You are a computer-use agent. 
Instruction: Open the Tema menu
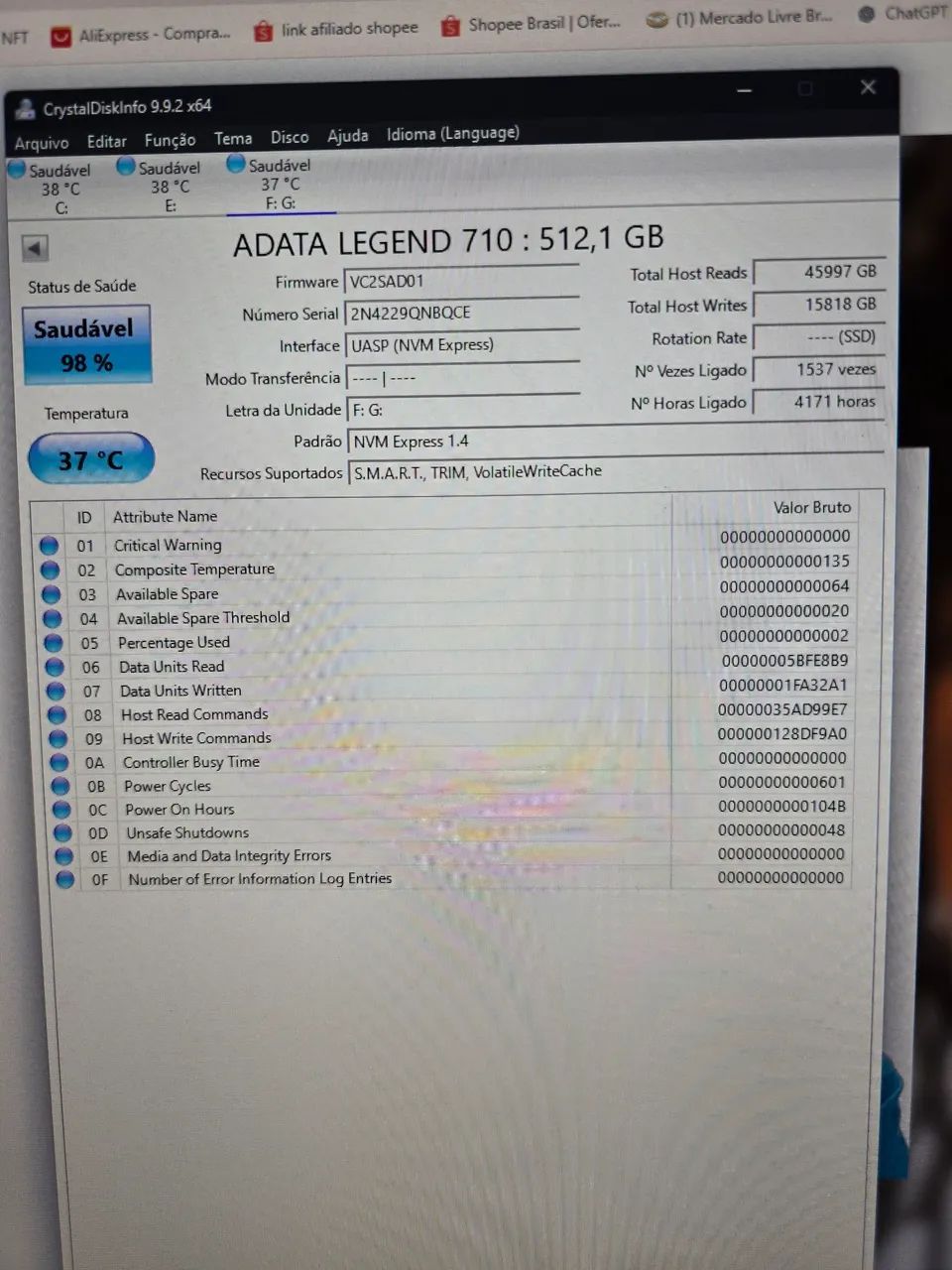click(233, 138)
